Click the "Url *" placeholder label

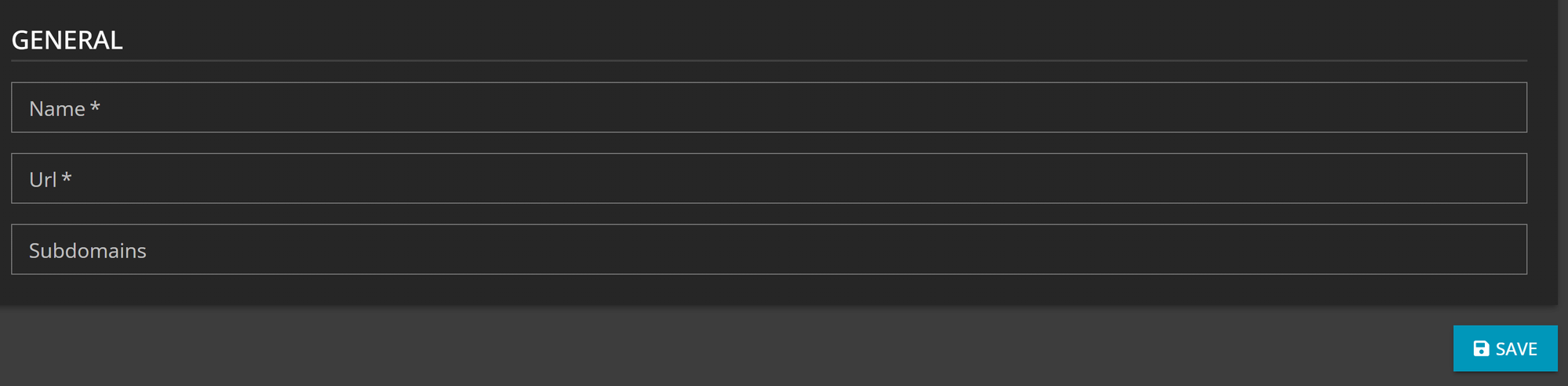coord(50,180)
